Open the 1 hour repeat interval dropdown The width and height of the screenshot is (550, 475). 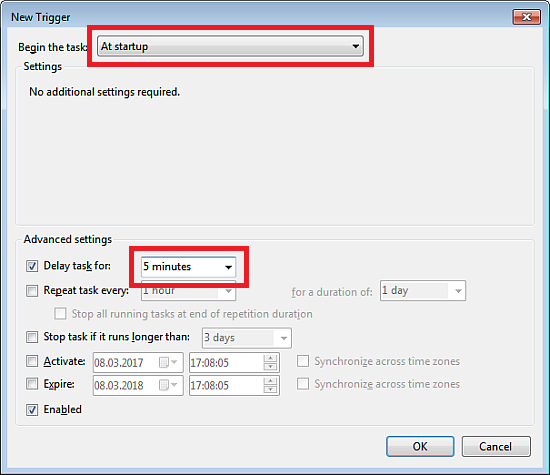click(188, 291)
